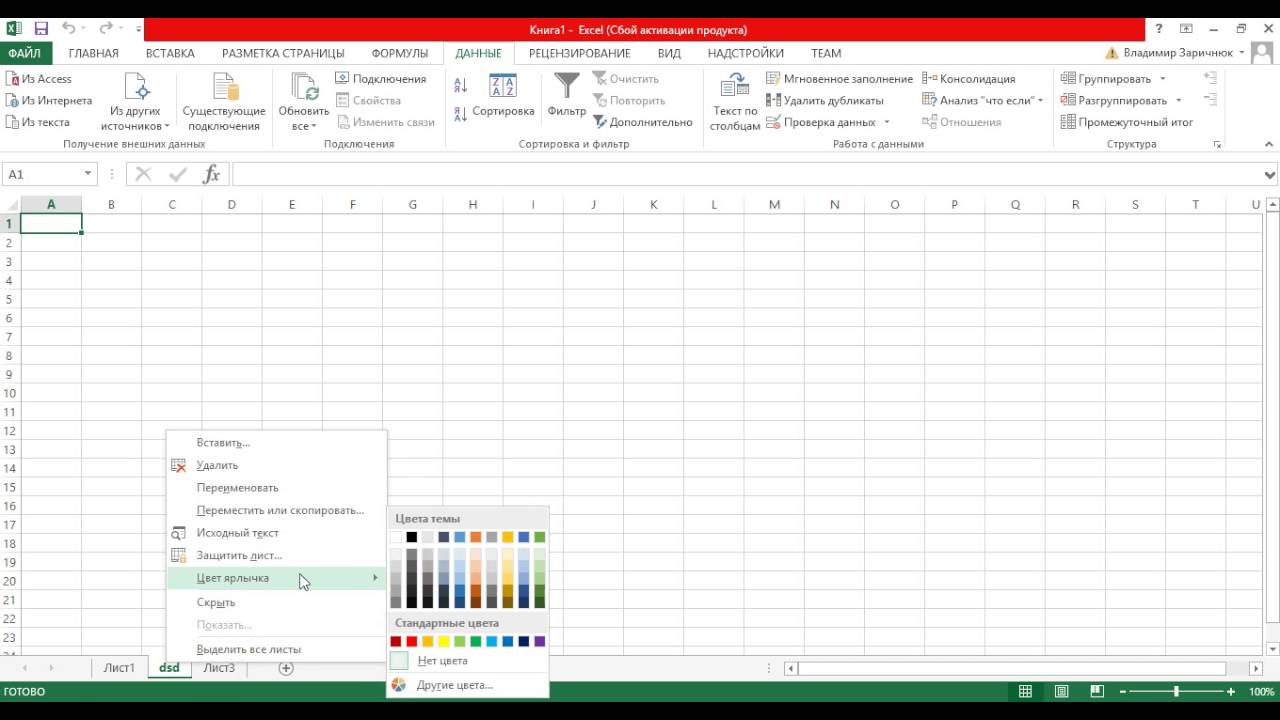This screenshot has height=720, width=1280.
Task: Import data via Из Access icon
Action: 12,79
